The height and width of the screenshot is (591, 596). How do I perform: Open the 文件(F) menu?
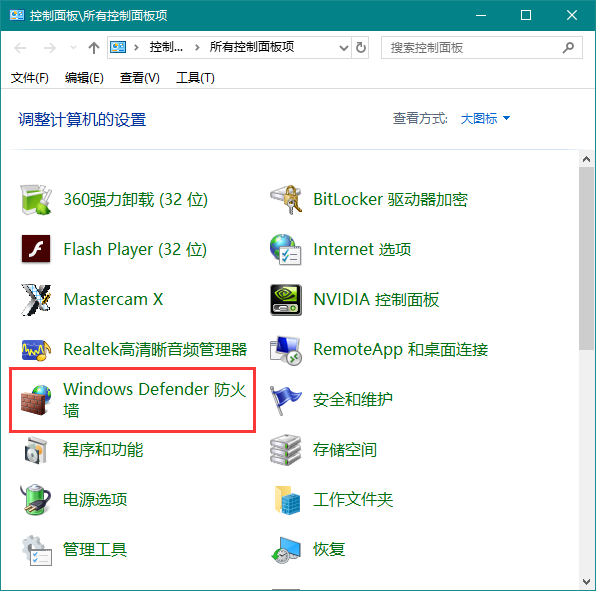click(x=30, y=78)
